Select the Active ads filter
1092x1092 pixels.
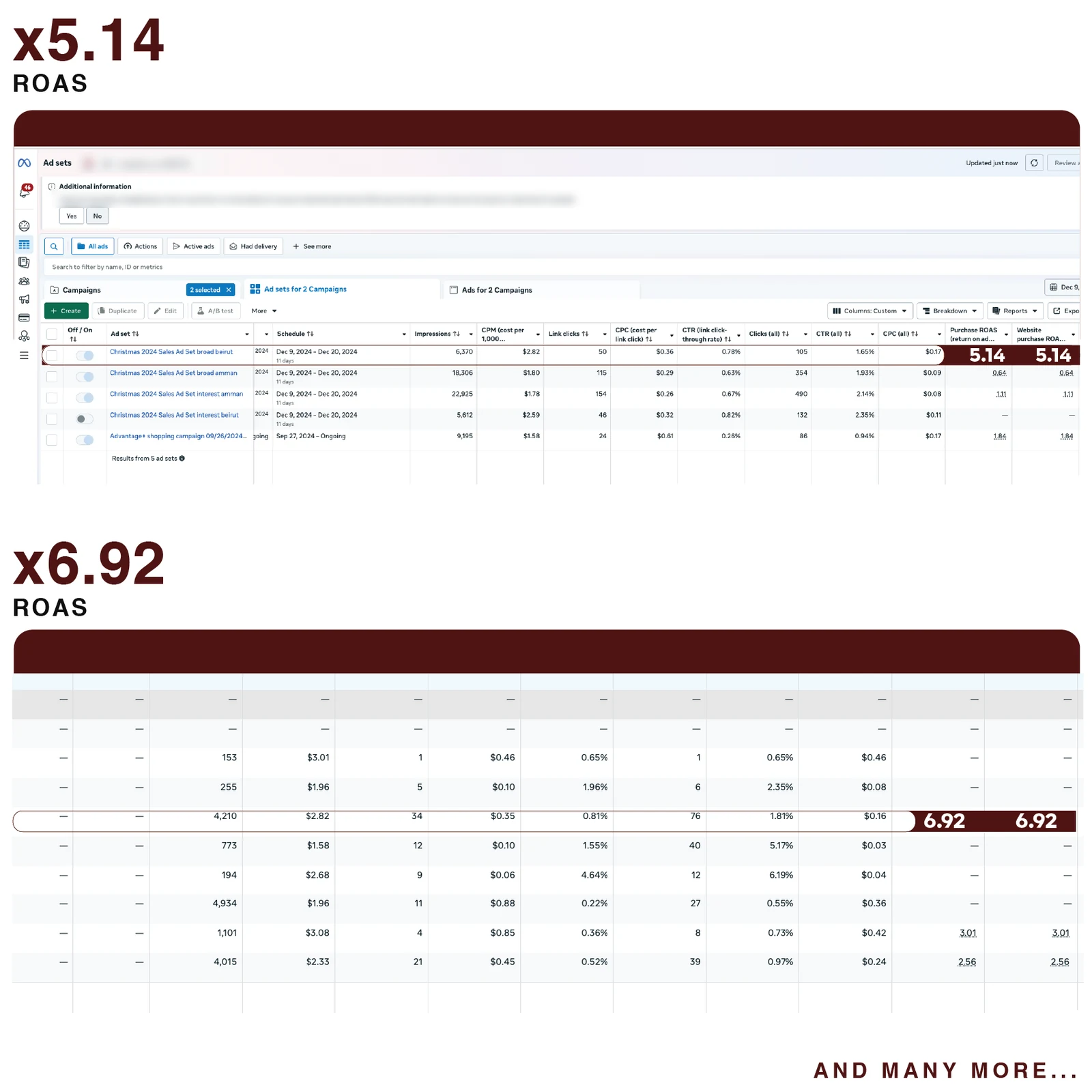pyautogui.click(x=193, y=246)
